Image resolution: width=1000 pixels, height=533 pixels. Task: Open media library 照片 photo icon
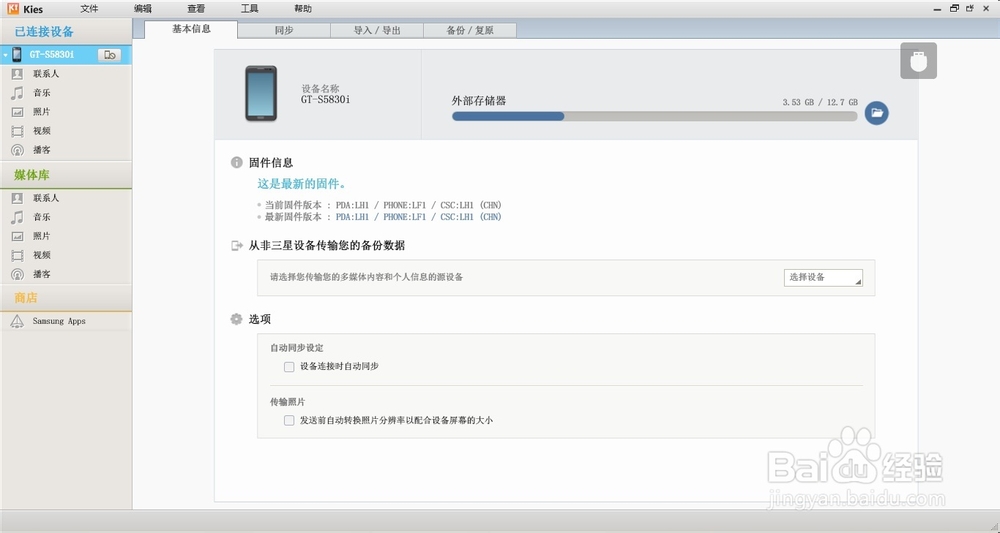click(x=17, y=237)
